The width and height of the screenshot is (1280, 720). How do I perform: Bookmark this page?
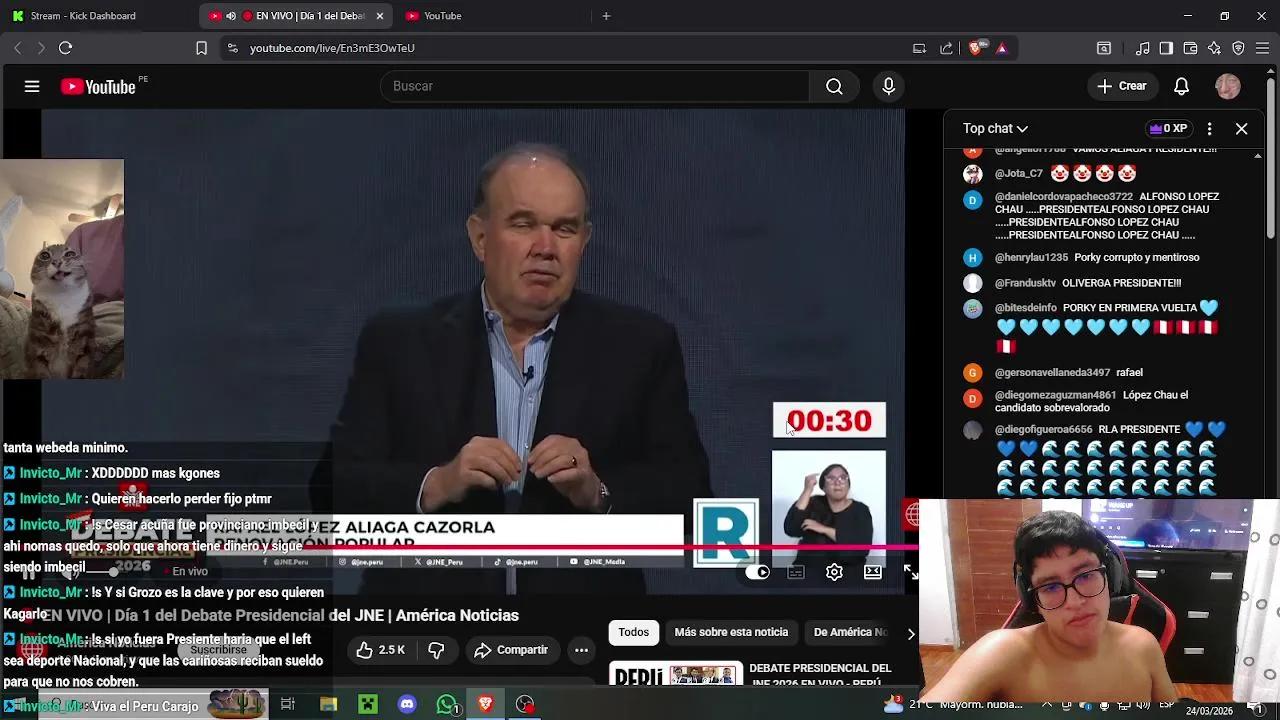pos(201,48)
